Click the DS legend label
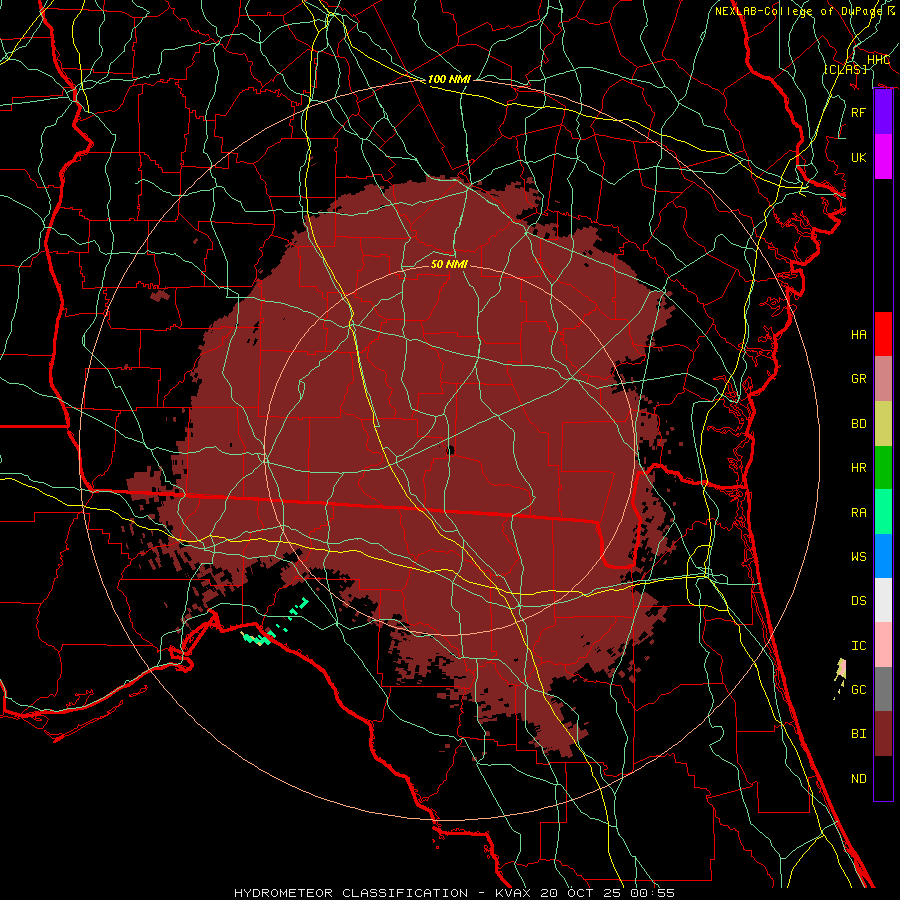The width and height of the screenshot is (900, 900). click(858, 601)
